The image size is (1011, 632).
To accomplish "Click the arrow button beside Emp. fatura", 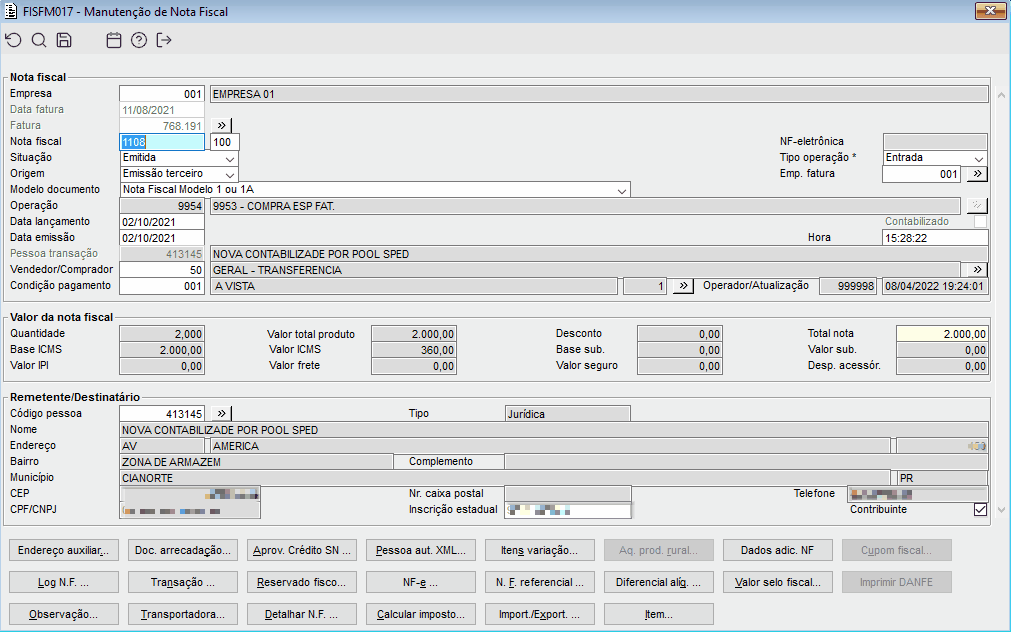I will (x=977, y=173).
